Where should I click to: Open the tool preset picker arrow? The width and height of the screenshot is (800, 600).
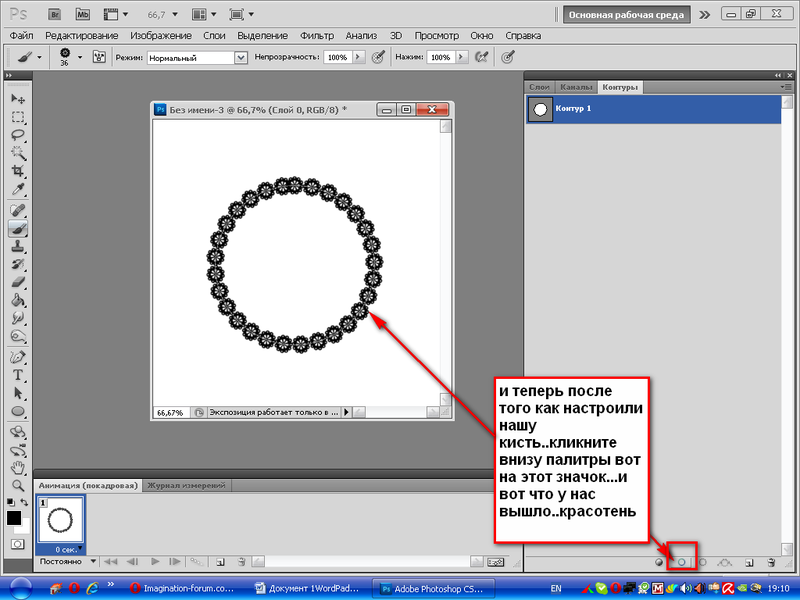point(39,57)
